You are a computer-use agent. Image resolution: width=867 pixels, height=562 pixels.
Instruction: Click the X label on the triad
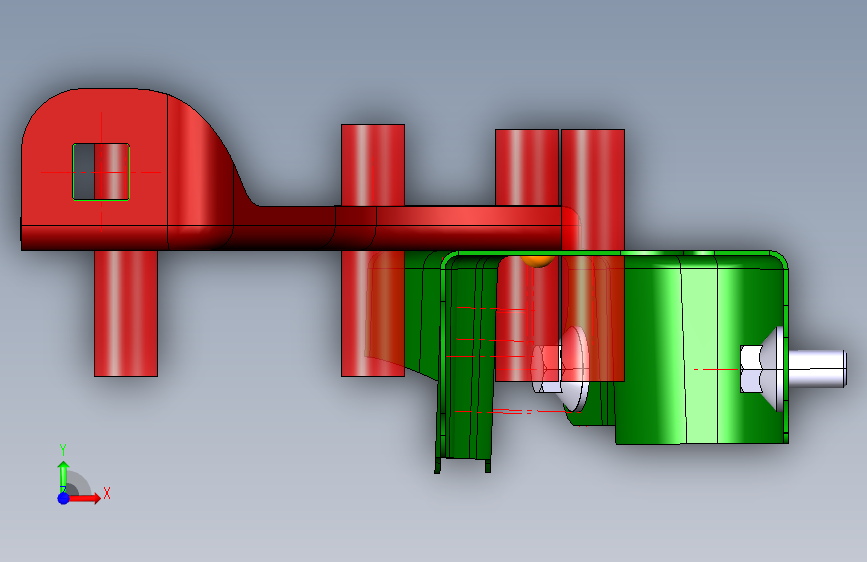(107, 493)
